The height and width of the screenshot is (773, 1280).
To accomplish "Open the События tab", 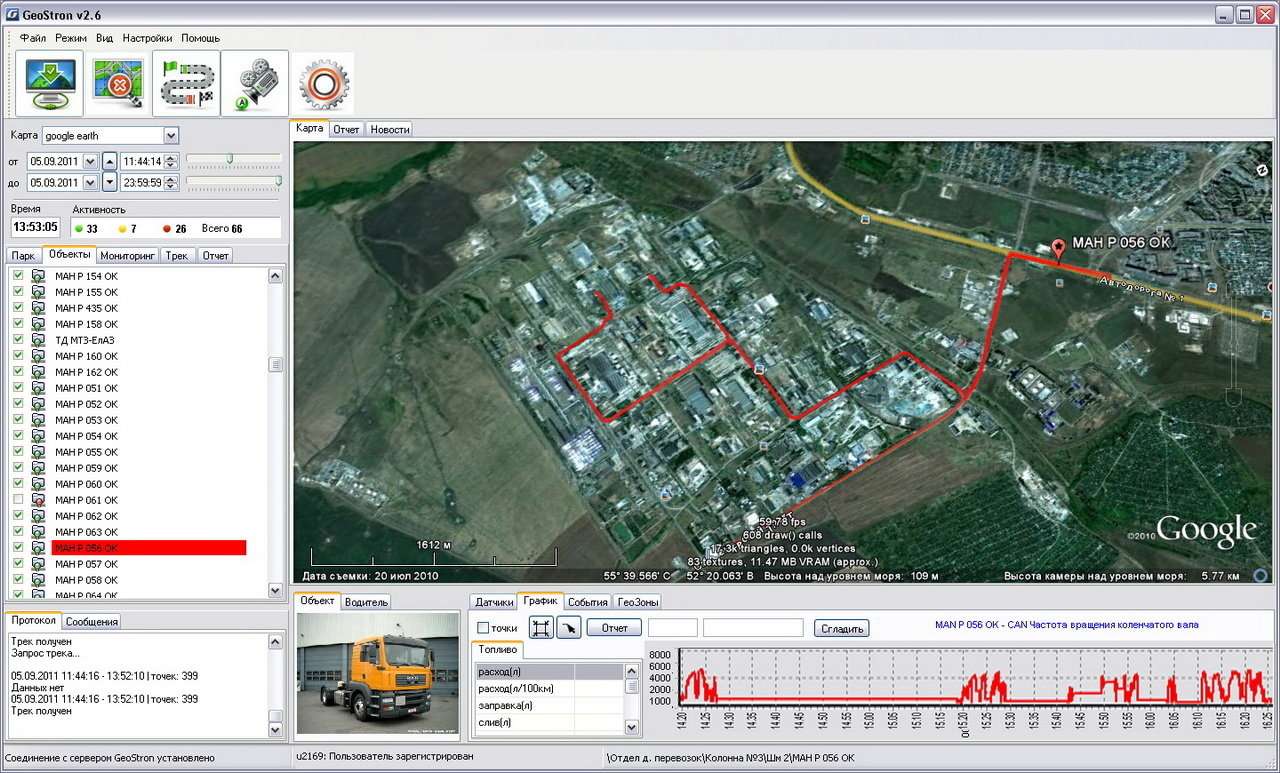I will click(x=587, y=602).
